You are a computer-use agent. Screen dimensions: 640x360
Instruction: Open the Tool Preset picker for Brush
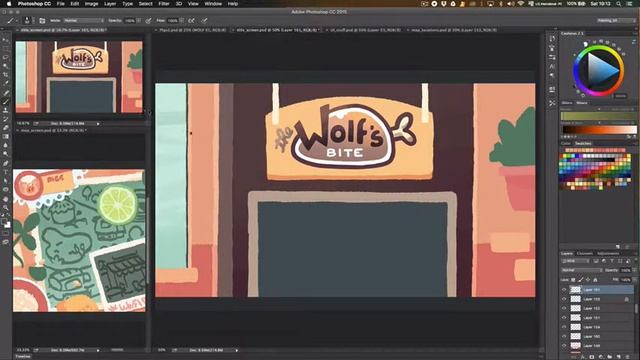[11, 20]
